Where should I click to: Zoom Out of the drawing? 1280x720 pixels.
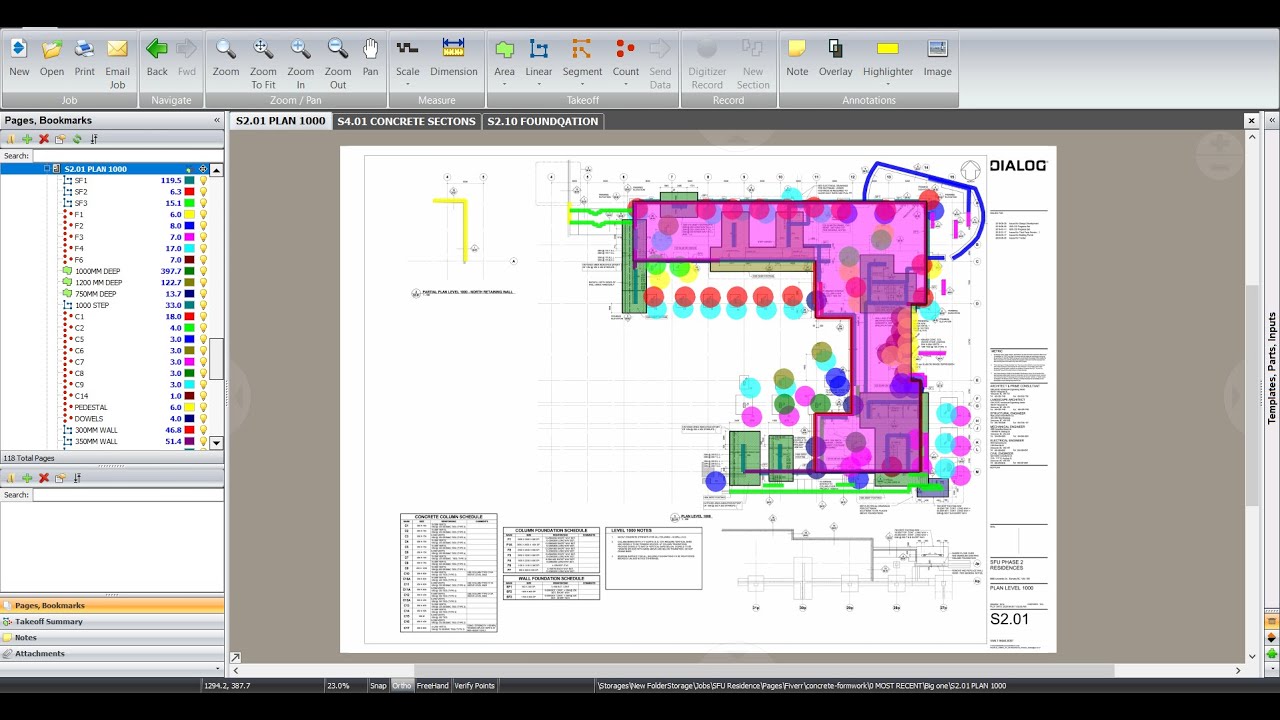pyautogui.click(x=338, y=64)
